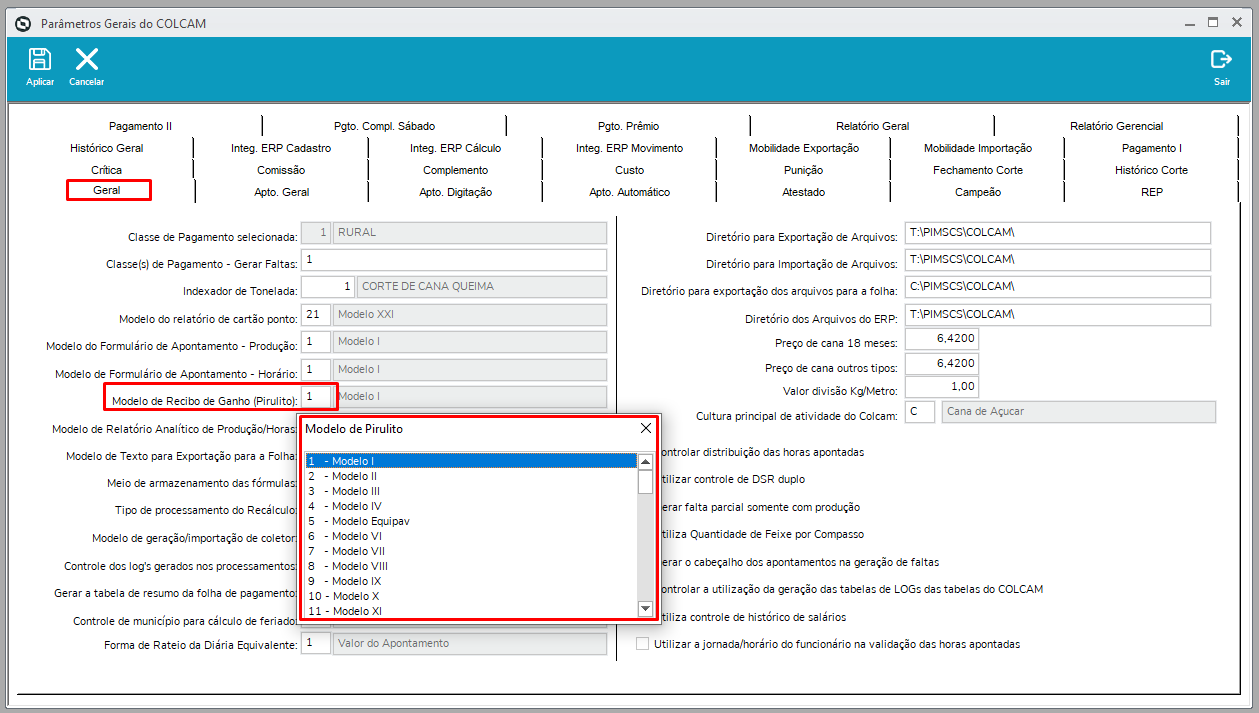
Task: Click the Classe(s) de Pagamento - Gerar Faltas field
Action: 454,260
